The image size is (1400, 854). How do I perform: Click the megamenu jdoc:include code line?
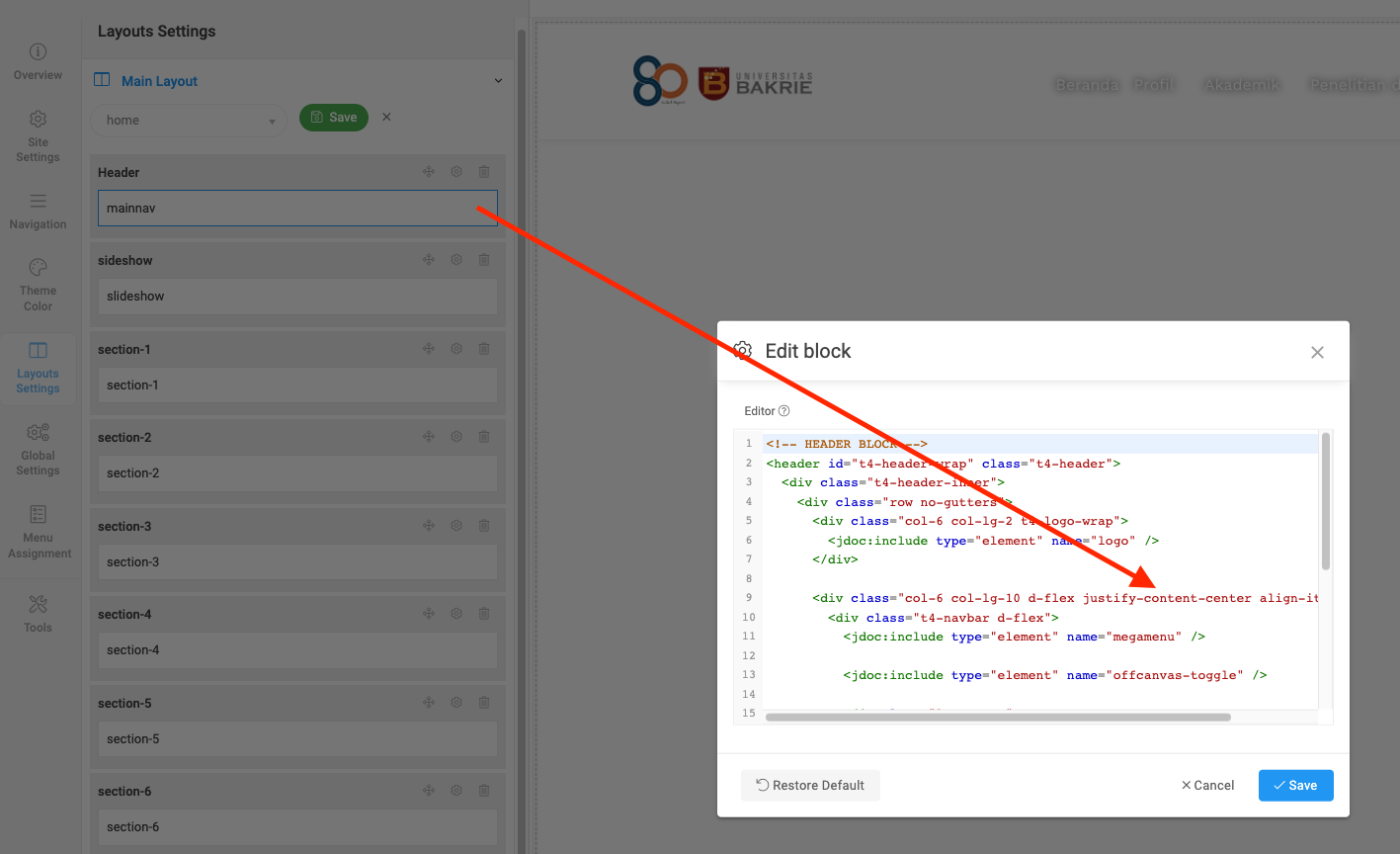[1025, 638]
